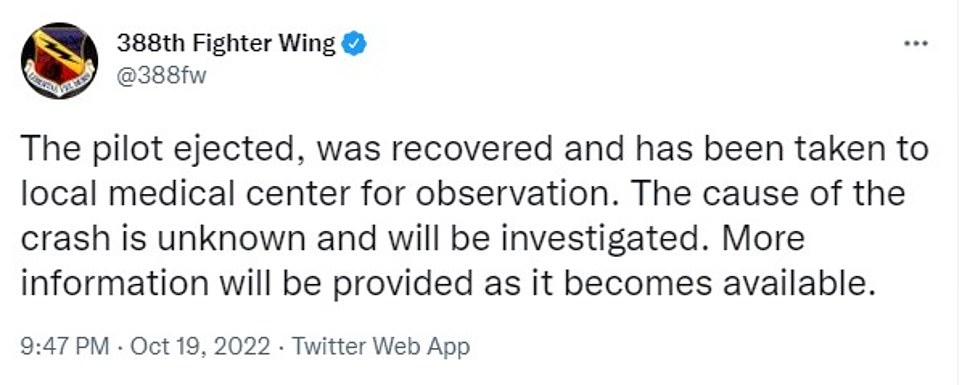Image resolution: width=962 pixels, height=385 pixels.
Task: Open the Twitter Web App source link
Action: pos(380,347)
